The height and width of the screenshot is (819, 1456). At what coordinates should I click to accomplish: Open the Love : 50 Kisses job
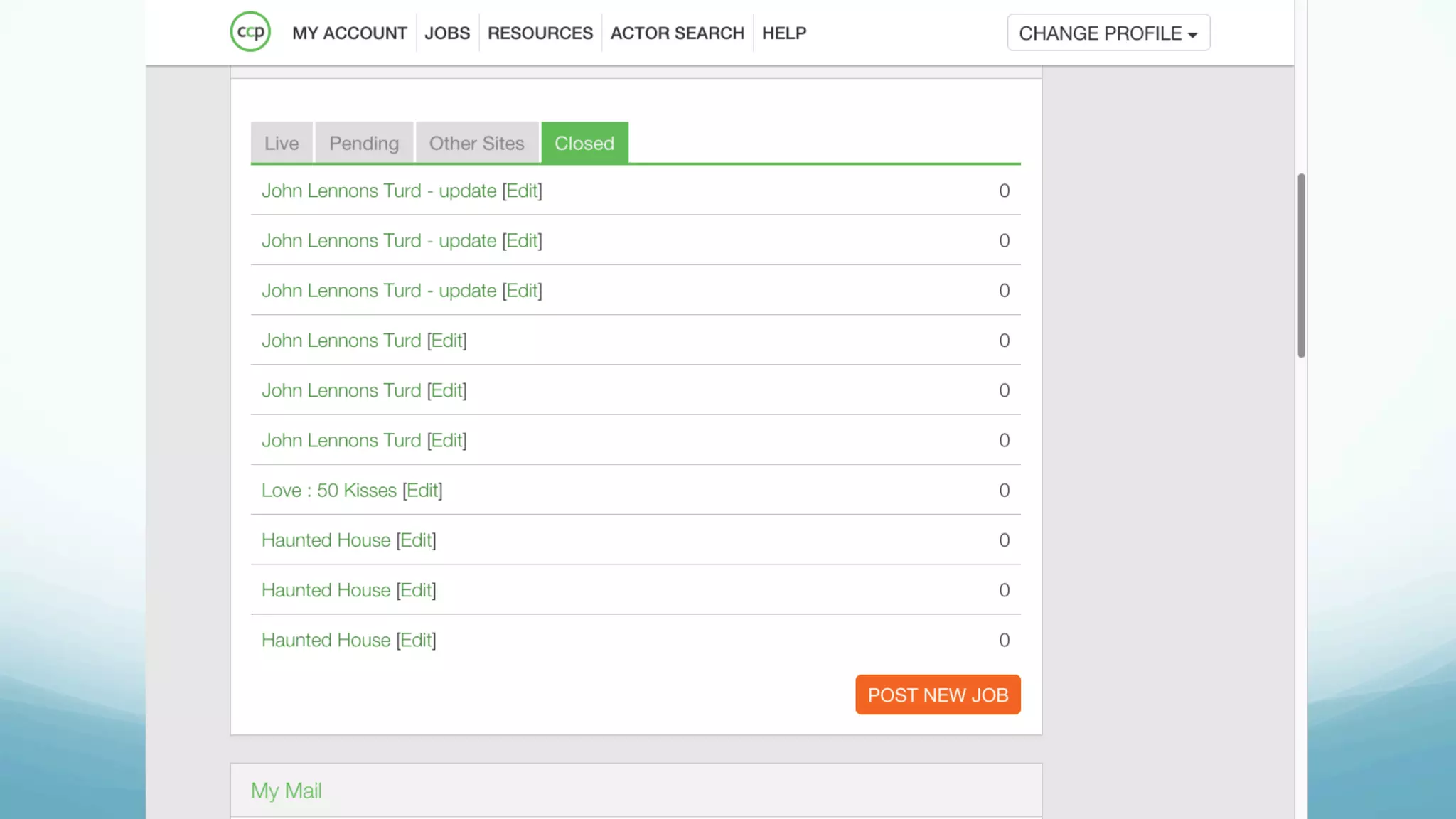(x=328, y=491)
